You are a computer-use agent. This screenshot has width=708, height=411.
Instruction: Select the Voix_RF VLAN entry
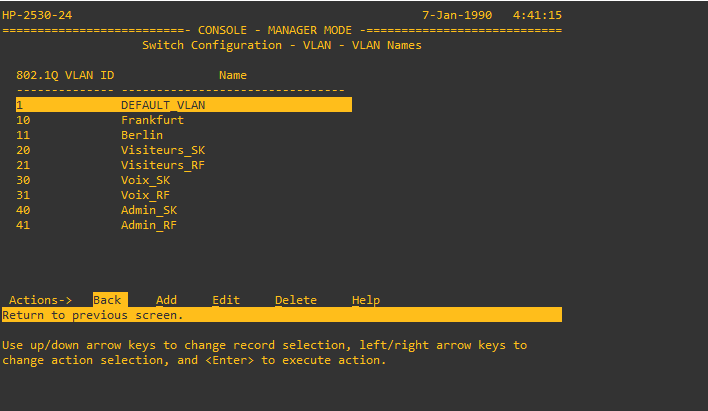(145, 195)
